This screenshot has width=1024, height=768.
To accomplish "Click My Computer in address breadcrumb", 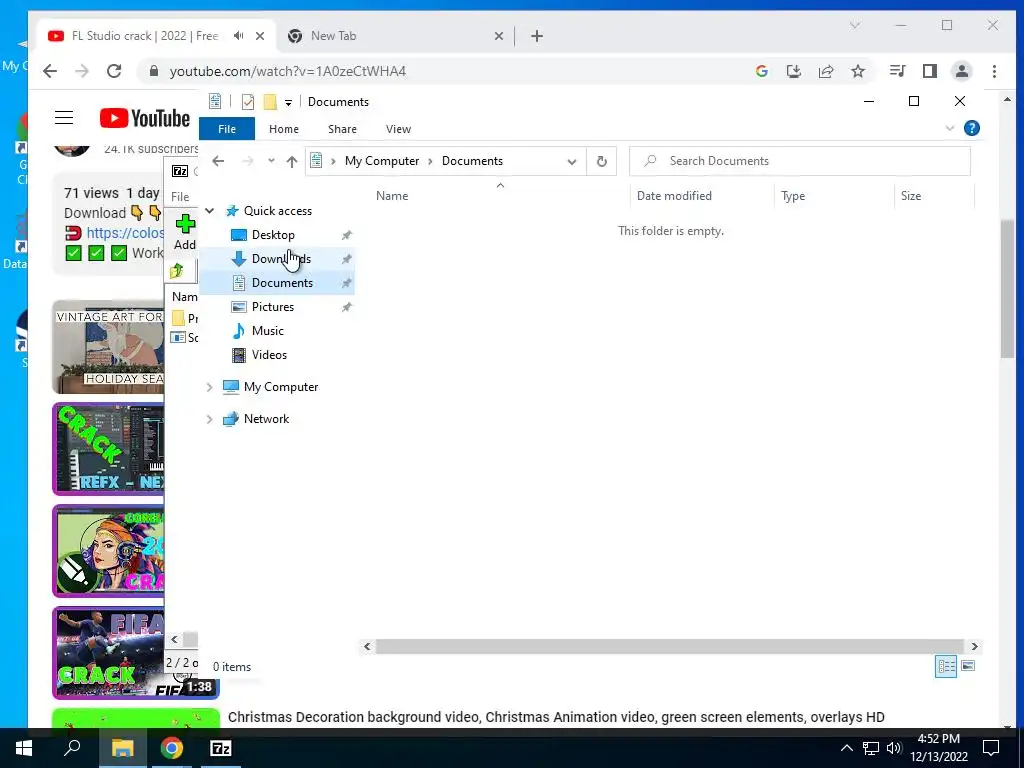I will click(381, 161).
